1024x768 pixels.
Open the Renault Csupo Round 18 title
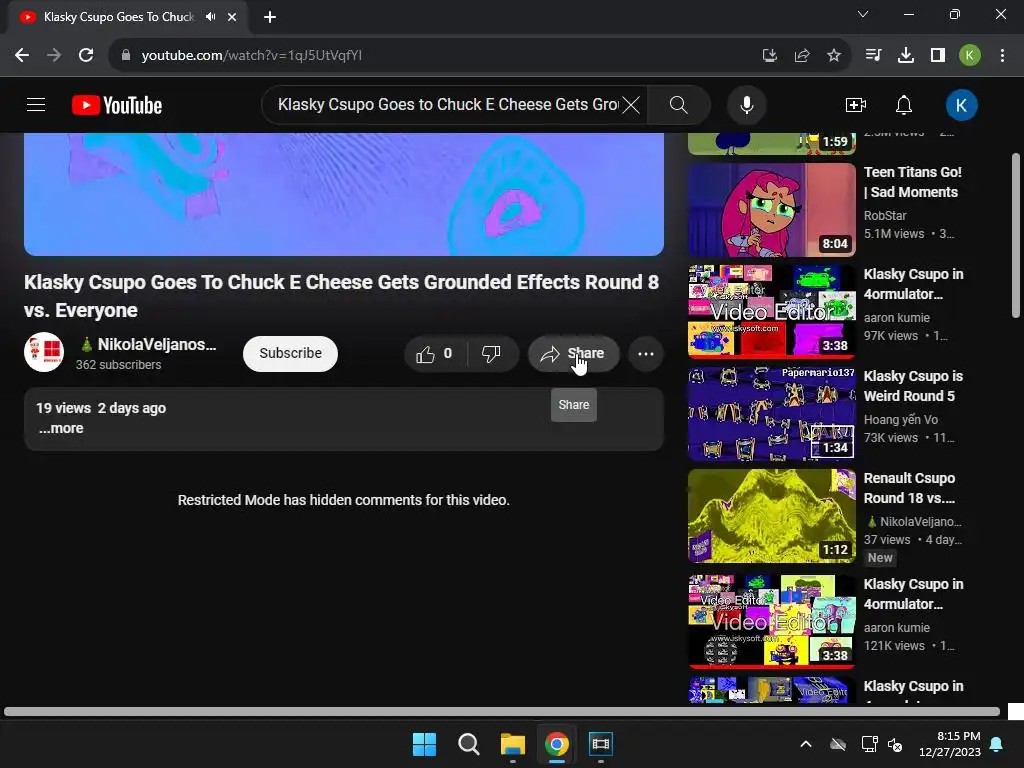[x=909, y=488]
